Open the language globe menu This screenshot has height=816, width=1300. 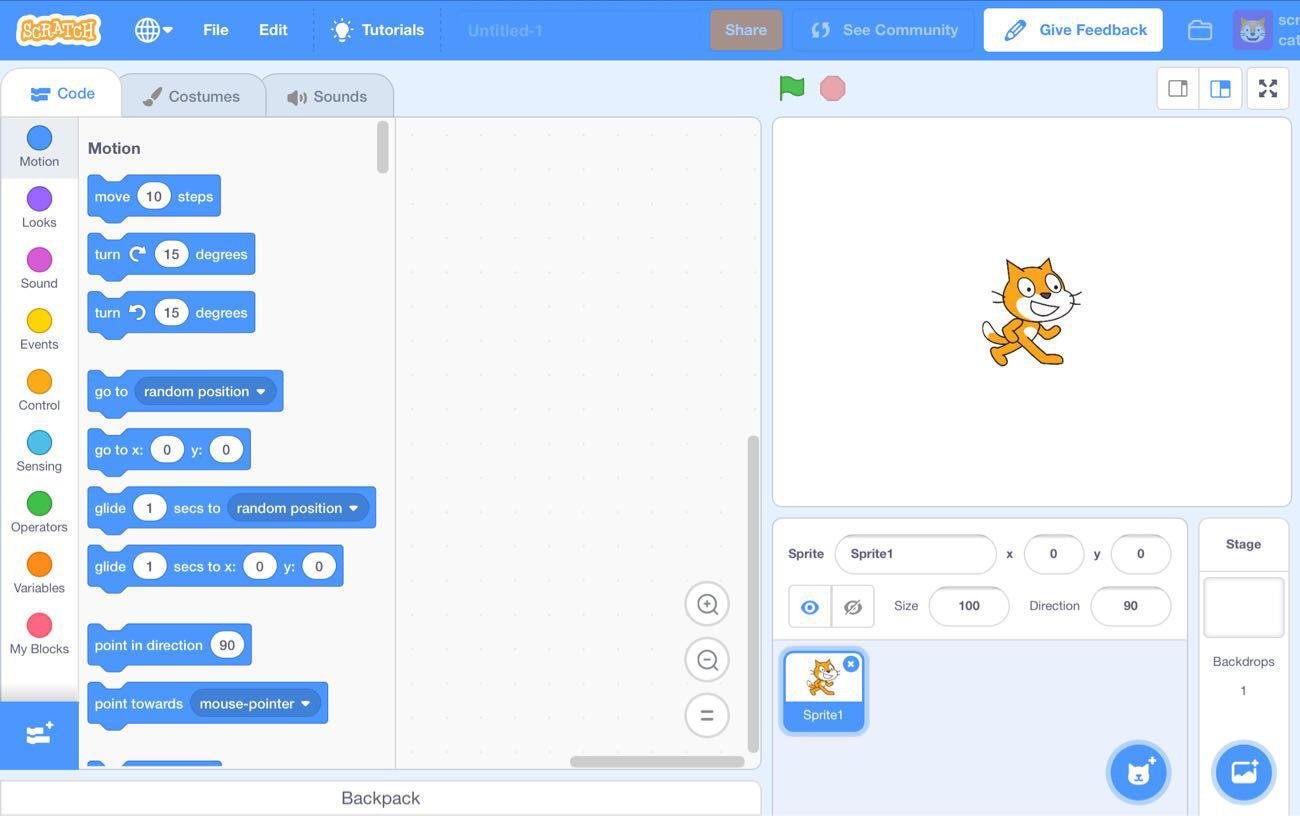click(153, 30)
